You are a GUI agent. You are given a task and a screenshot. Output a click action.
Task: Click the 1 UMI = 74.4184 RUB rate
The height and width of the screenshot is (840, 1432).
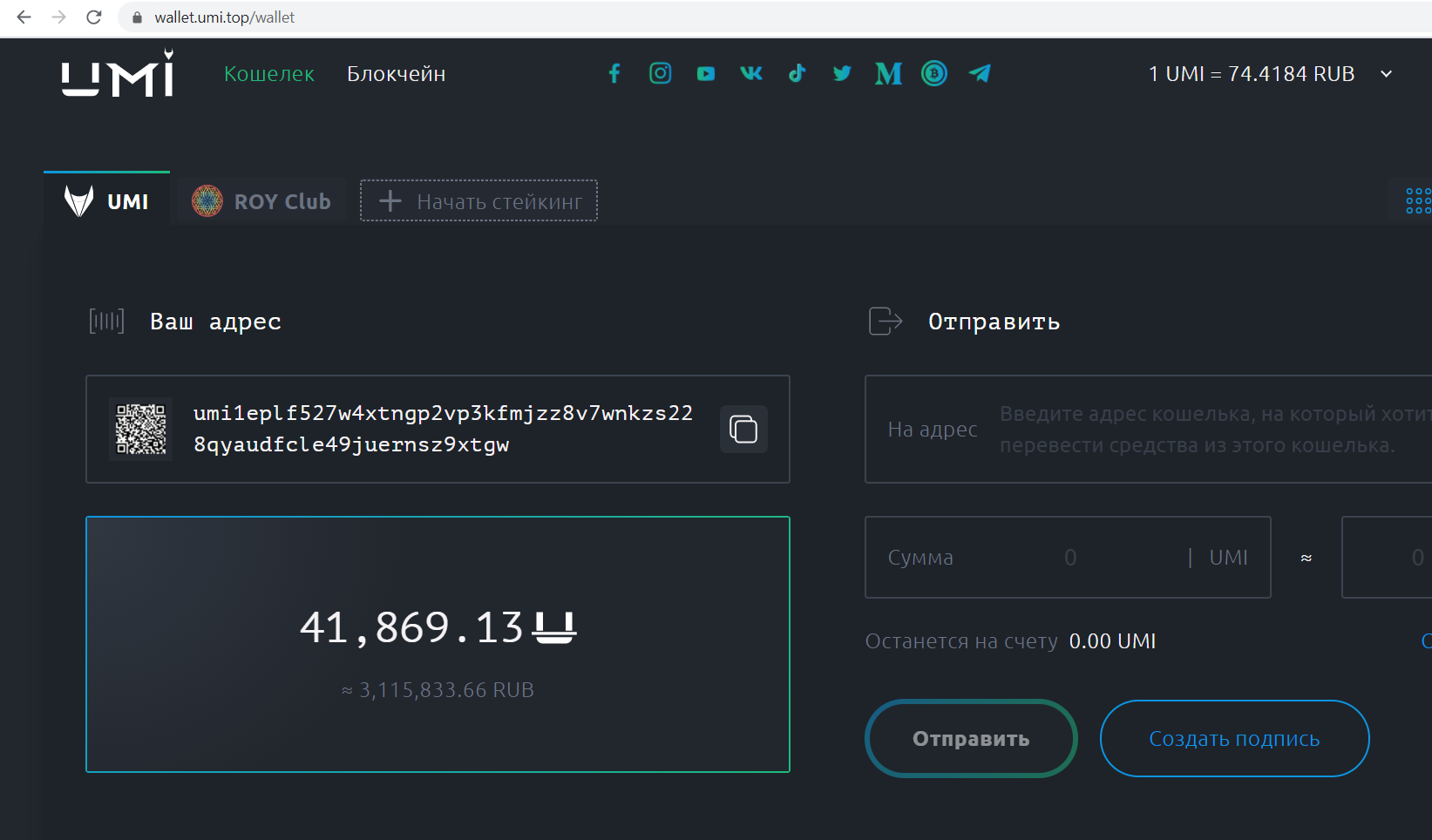(x=1252, y=74)
